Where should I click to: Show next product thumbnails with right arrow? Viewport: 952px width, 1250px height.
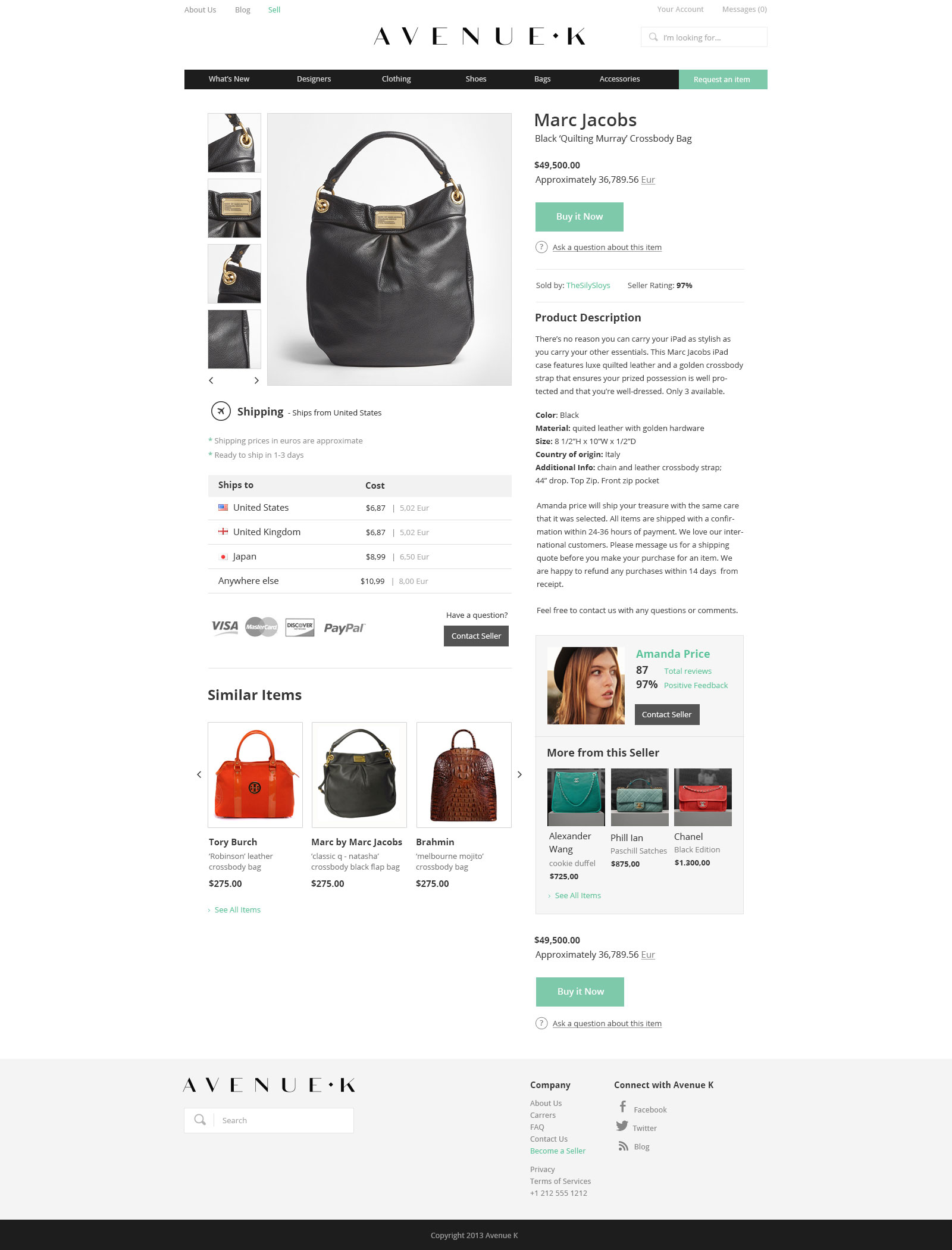tap(256, 380)
